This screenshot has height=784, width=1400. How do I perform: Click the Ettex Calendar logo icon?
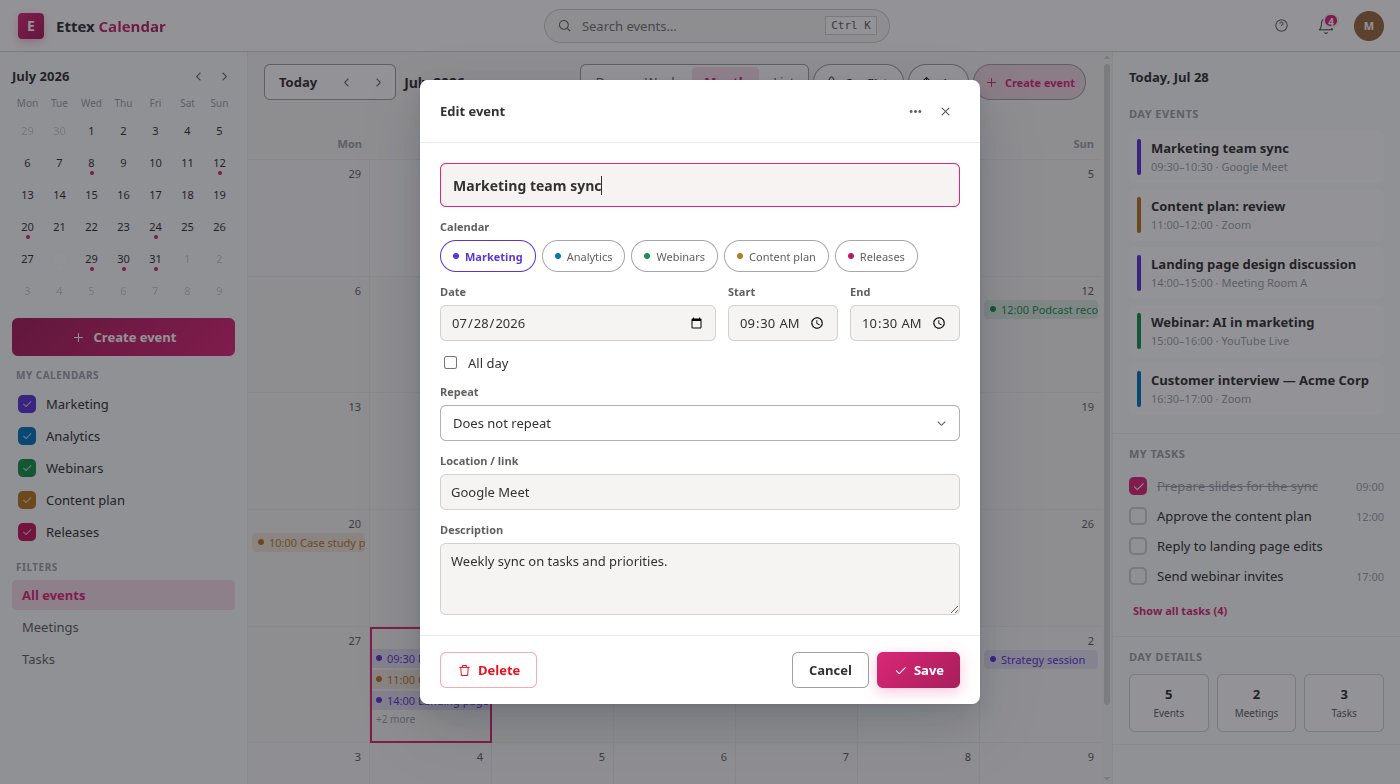[30, 26]
